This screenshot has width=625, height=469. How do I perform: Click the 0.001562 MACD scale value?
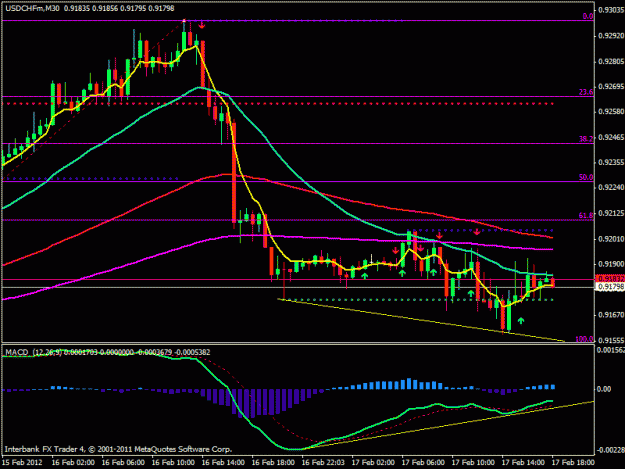[610, 350]
